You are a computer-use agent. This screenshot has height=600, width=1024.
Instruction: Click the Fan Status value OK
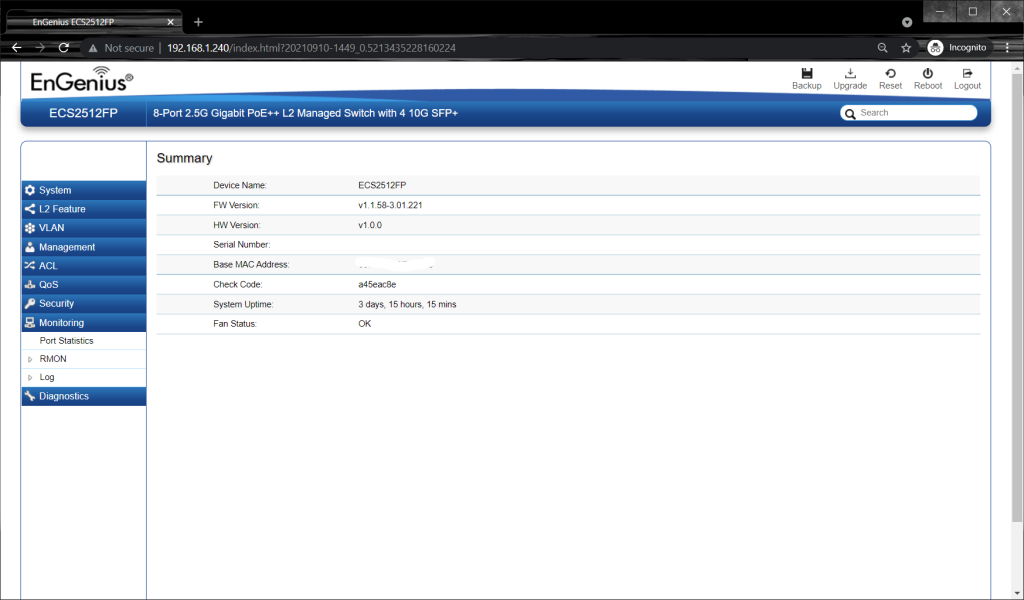tap(364, 324)
